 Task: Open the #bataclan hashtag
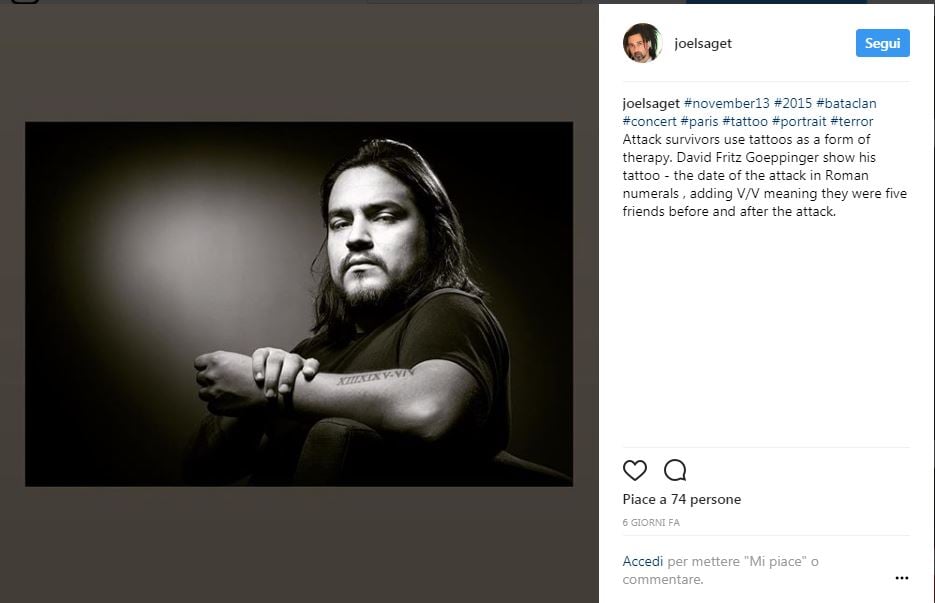click(x=846, y=103)
